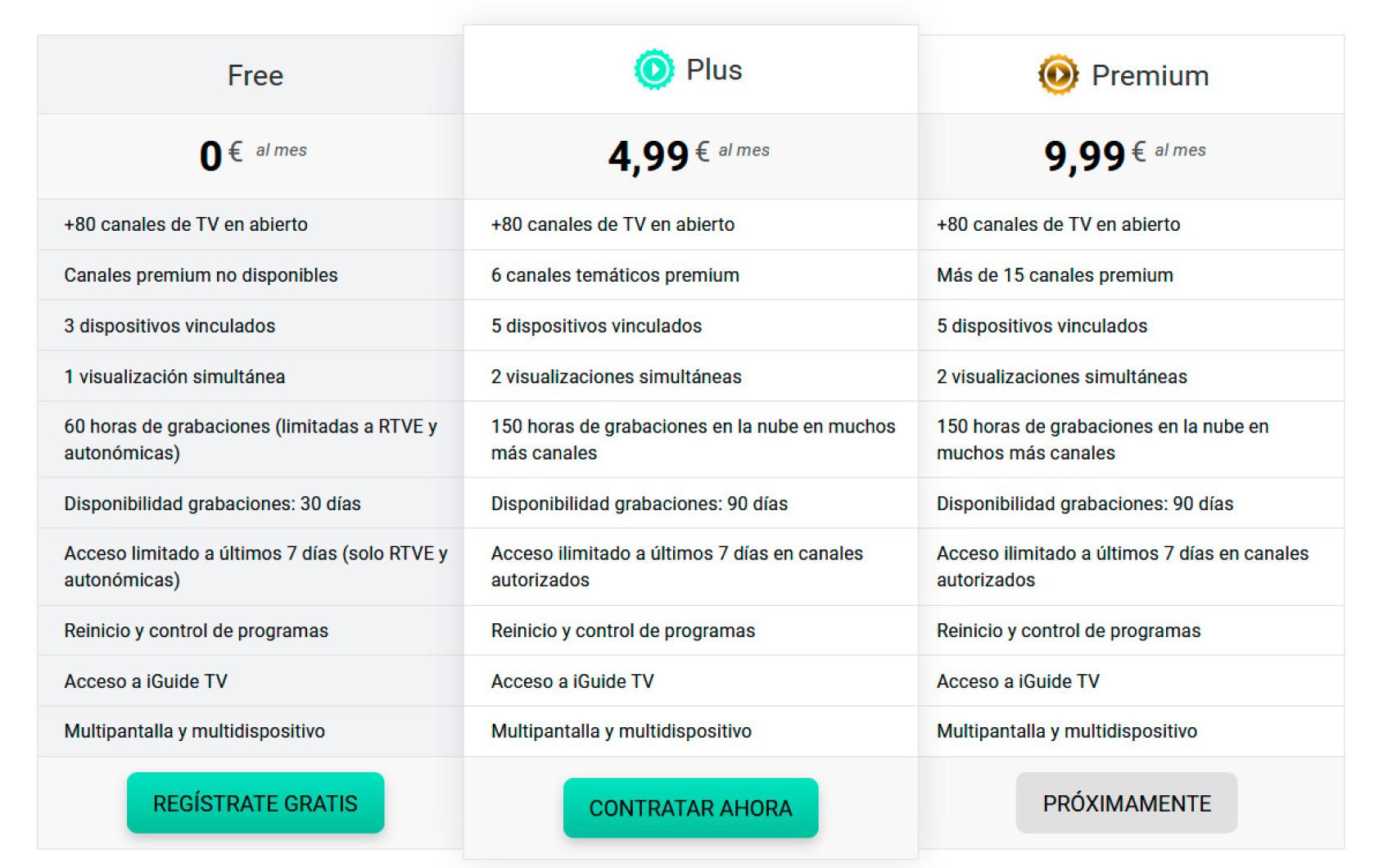
Task: Select the Plus plan title text
Action: pyautogui.click(x=714, y=70)
